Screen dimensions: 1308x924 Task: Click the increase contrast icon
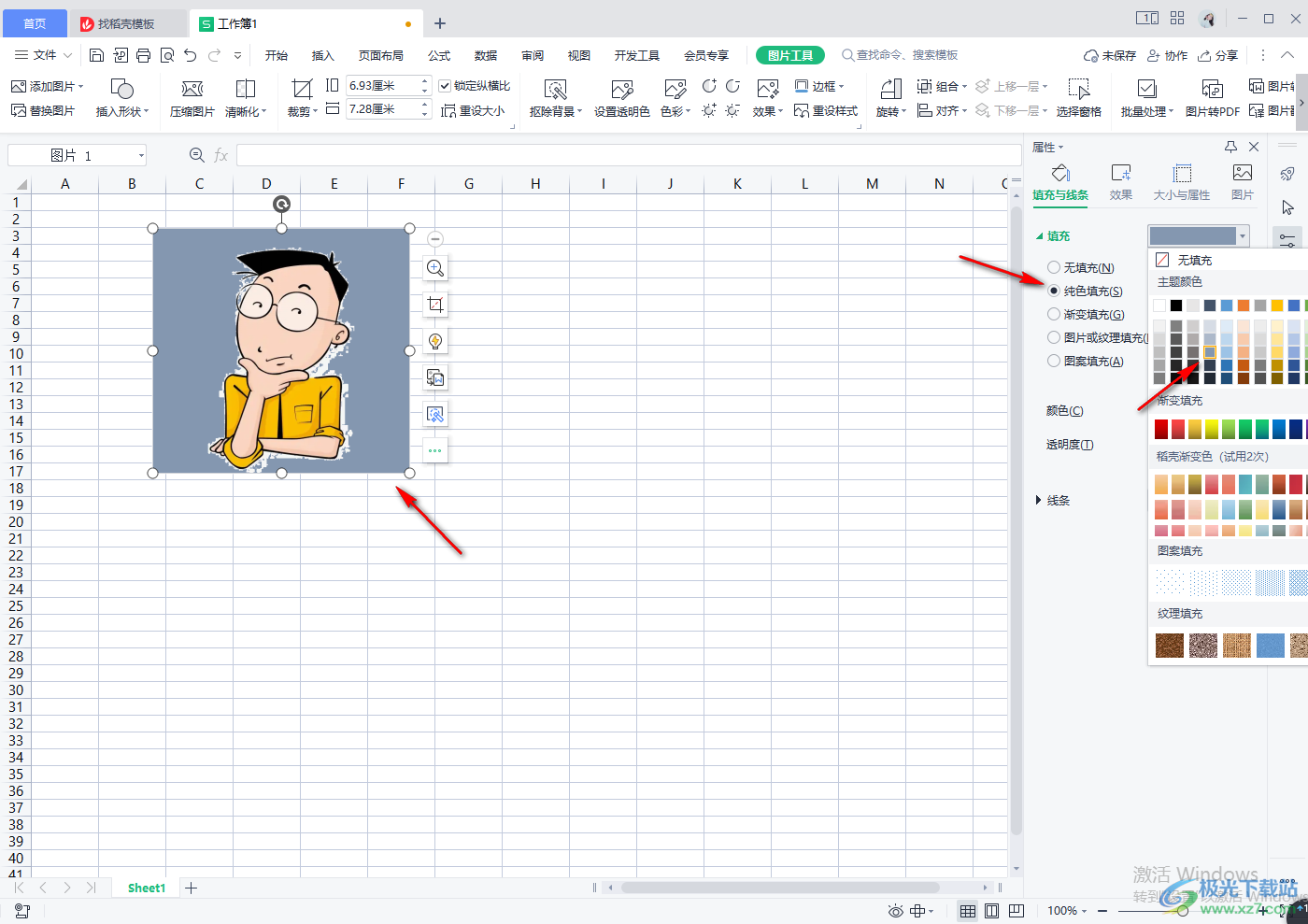pyautogui.click(x=709, y=86)
